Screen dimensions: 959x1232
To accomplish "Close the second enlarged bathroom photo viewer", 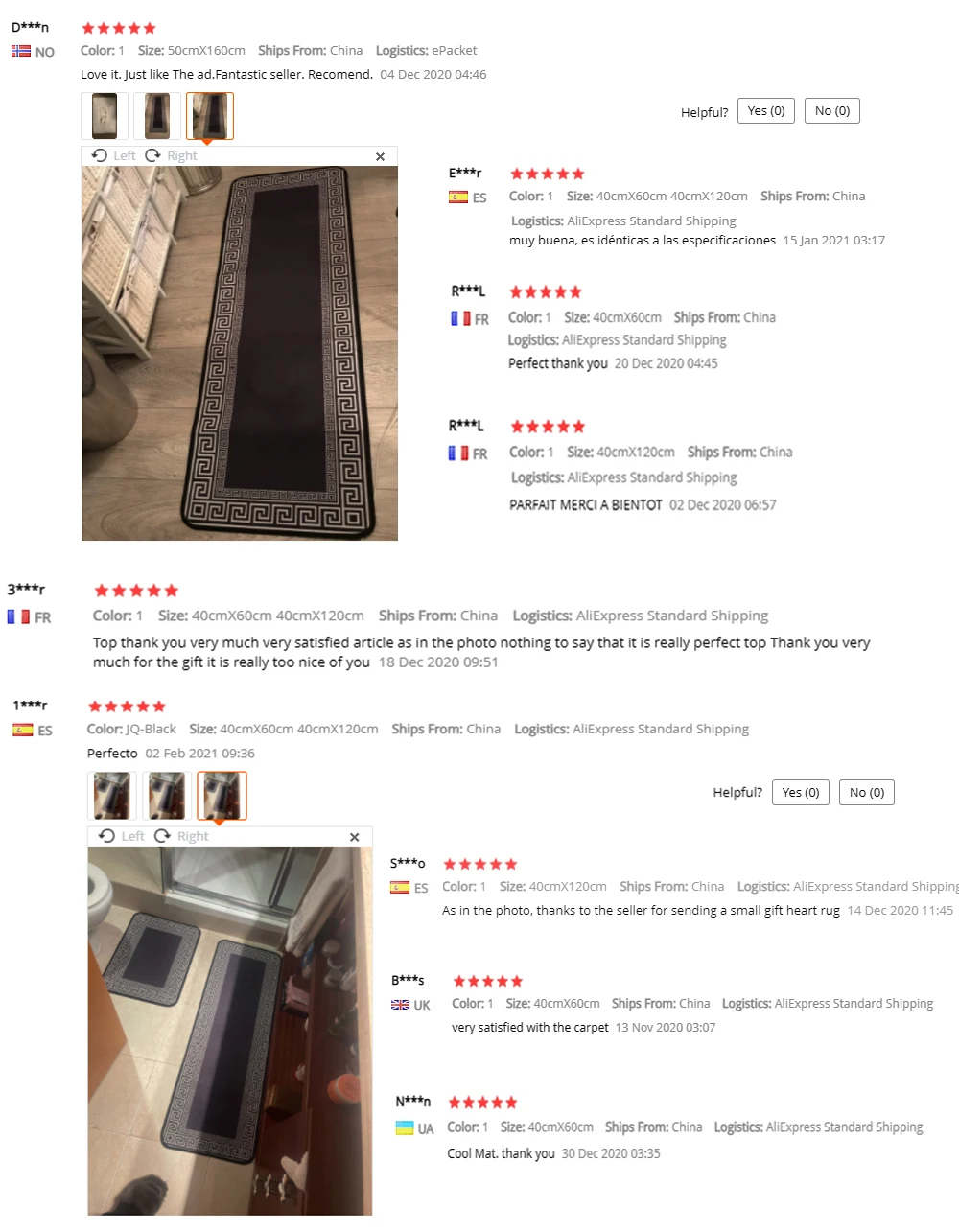I will [x=354, y=837].
